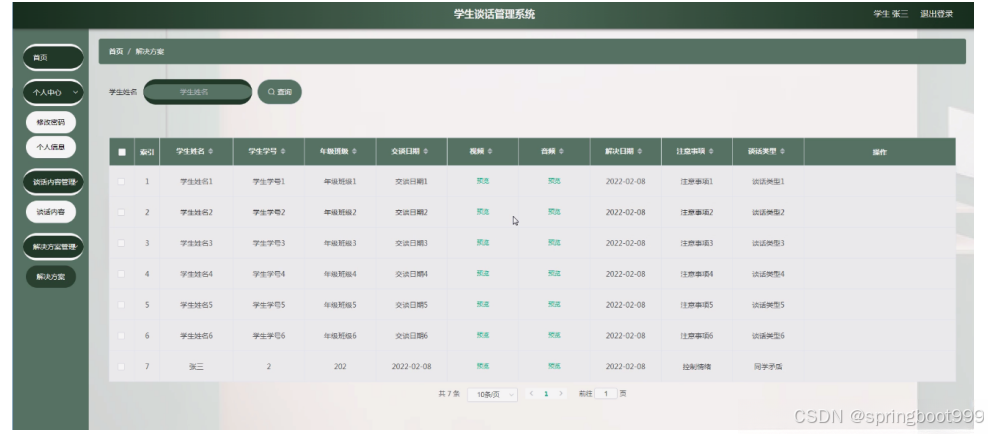Preview video for row 学生姓名1
This screenshot has width=988, height=434.
click(483, 181)
